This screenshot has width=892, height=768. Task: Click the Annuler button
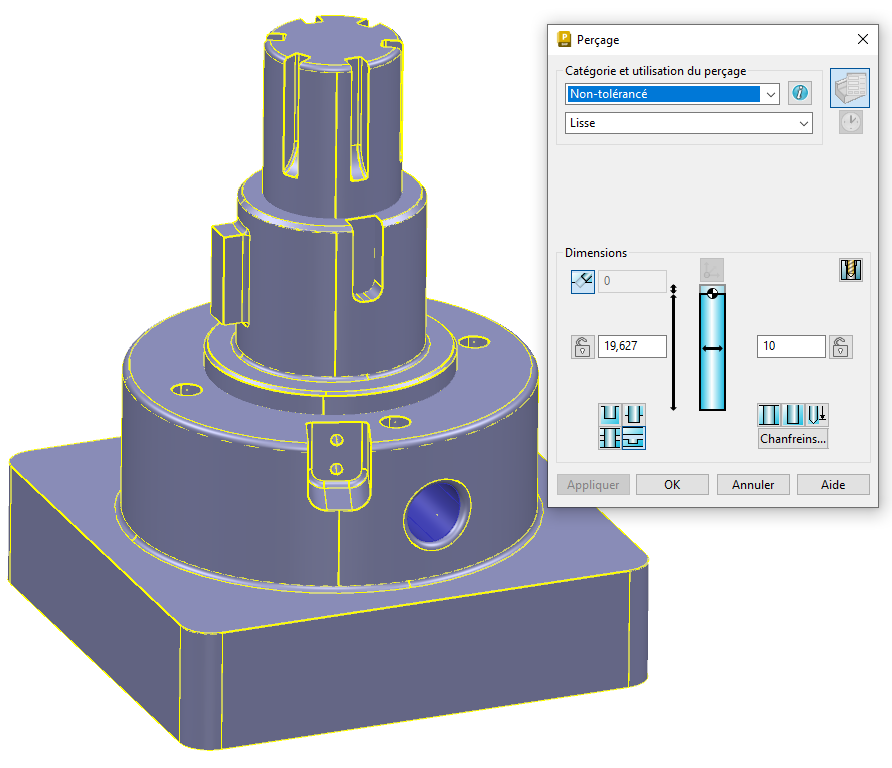click(753, 485)
